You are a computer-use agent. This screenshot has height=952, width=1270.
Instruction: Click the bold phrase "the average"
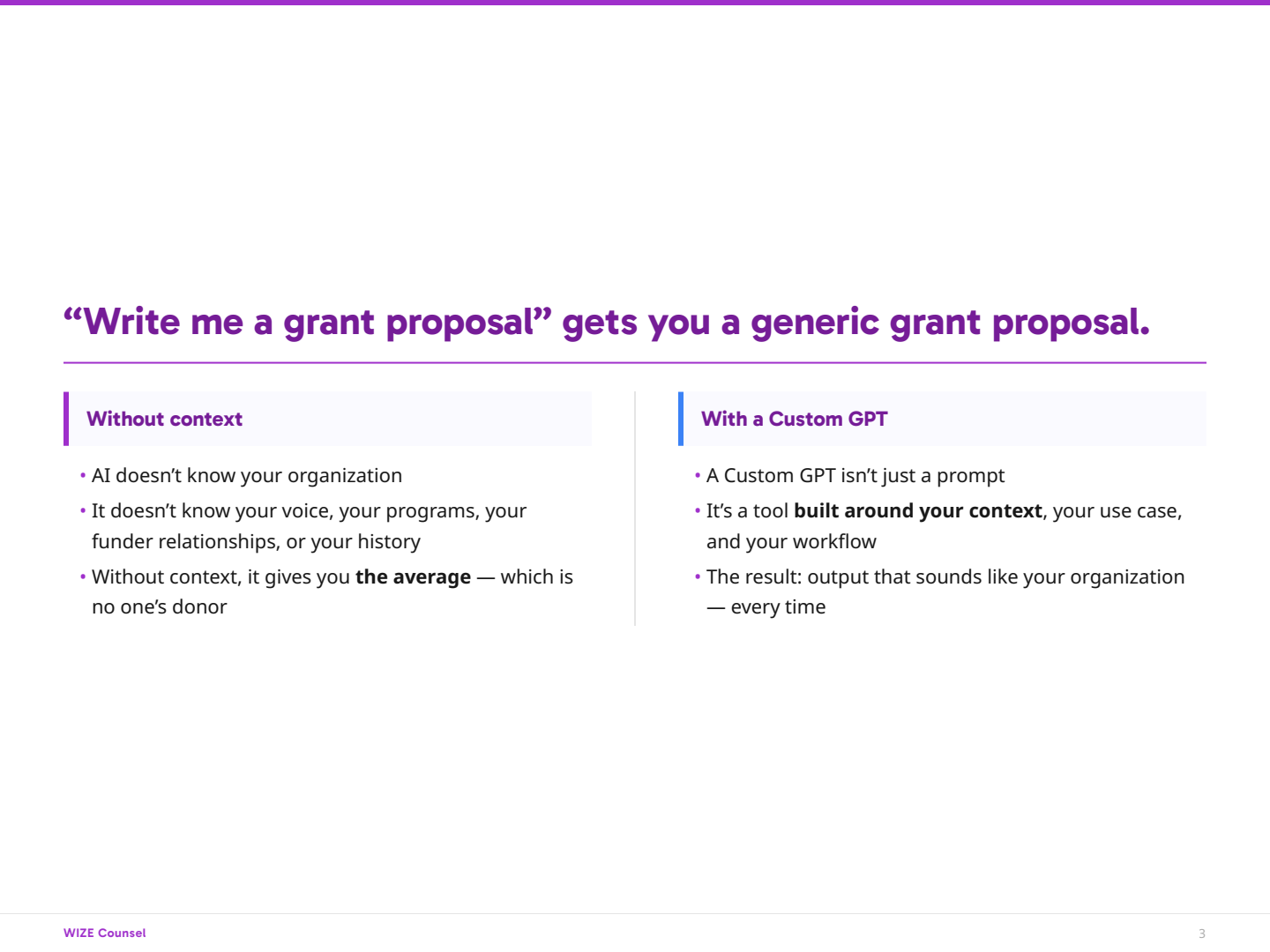413,577
